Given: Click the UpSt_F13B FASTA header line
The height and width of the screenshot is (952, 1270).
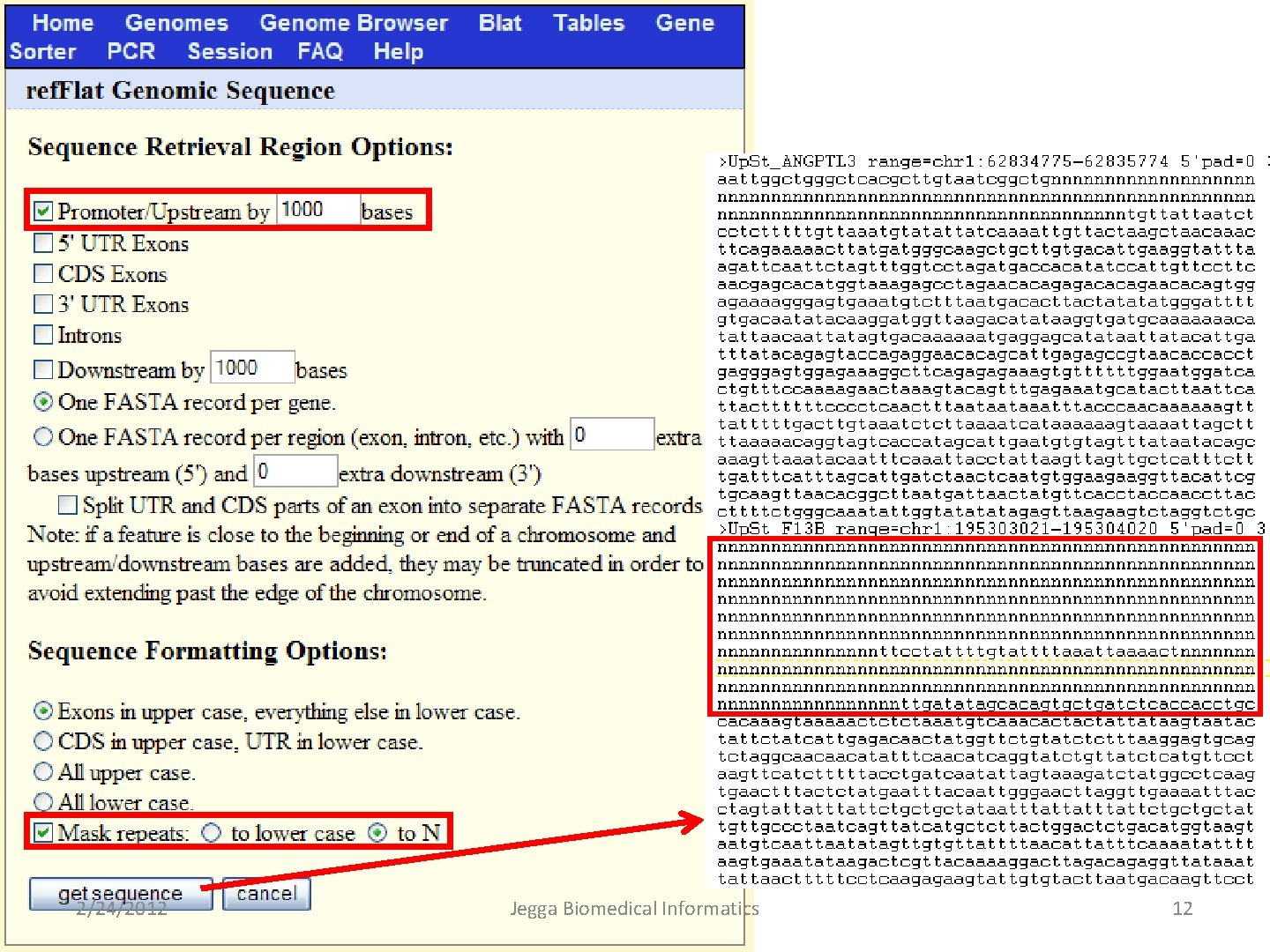Looking at the screenshot, I should point(992,529).
